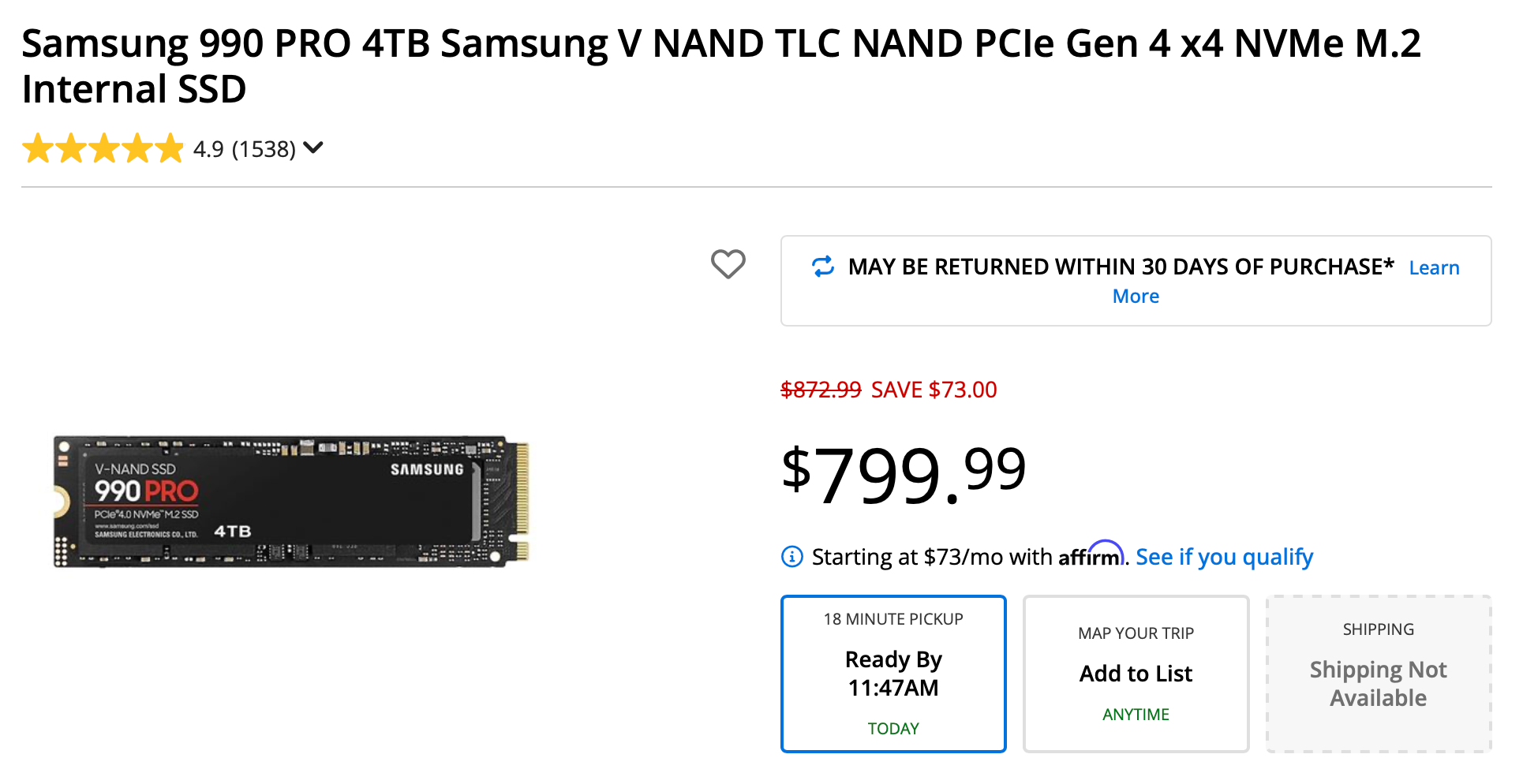
Task: Click the crossed-out $872.99 original price
Action: pos(821,390)
